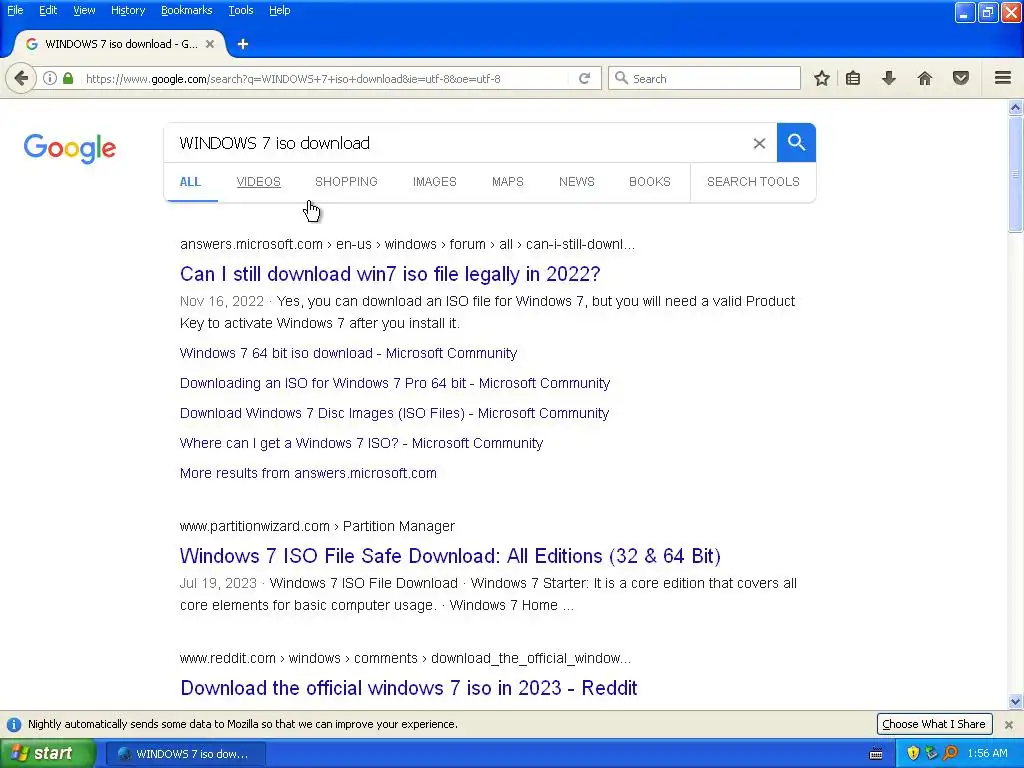
Task: Click the 1:56 AM taskbar clock
Action: point(987,753)
